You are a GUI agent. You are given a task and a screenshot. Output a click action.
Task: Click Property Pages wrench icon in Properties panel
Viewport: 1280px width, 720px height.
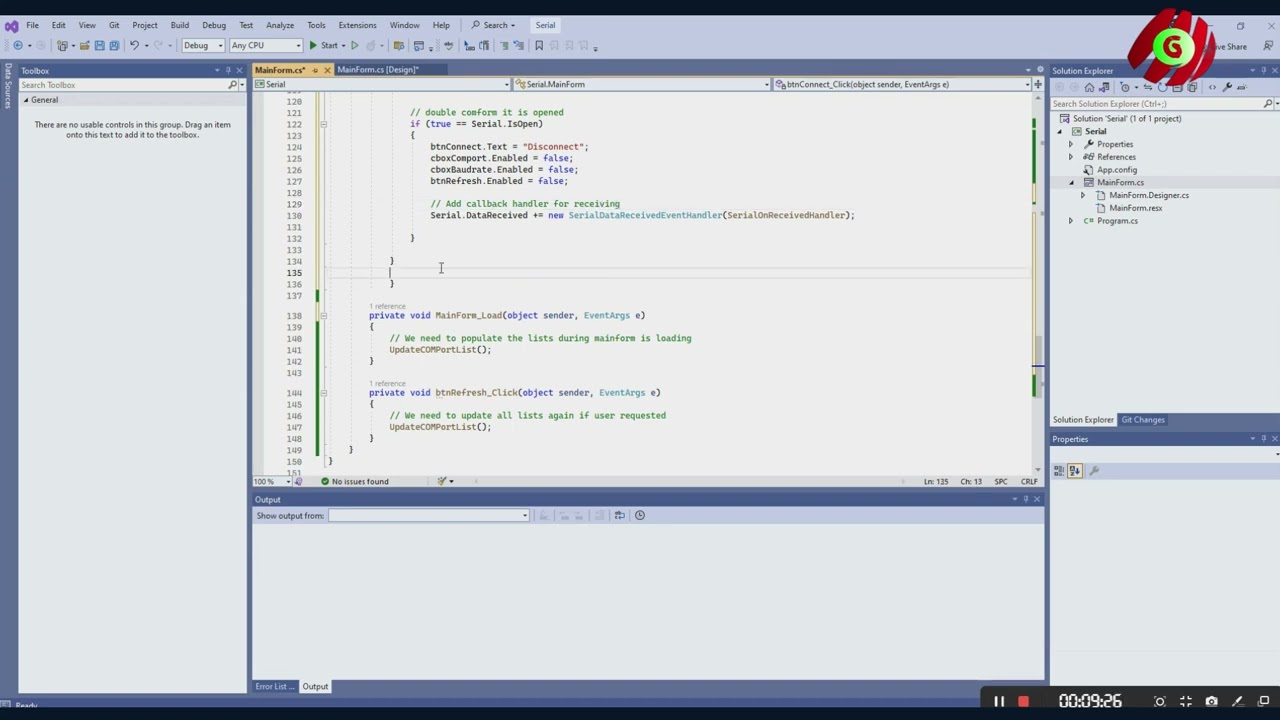click(x=1094, y=470)
